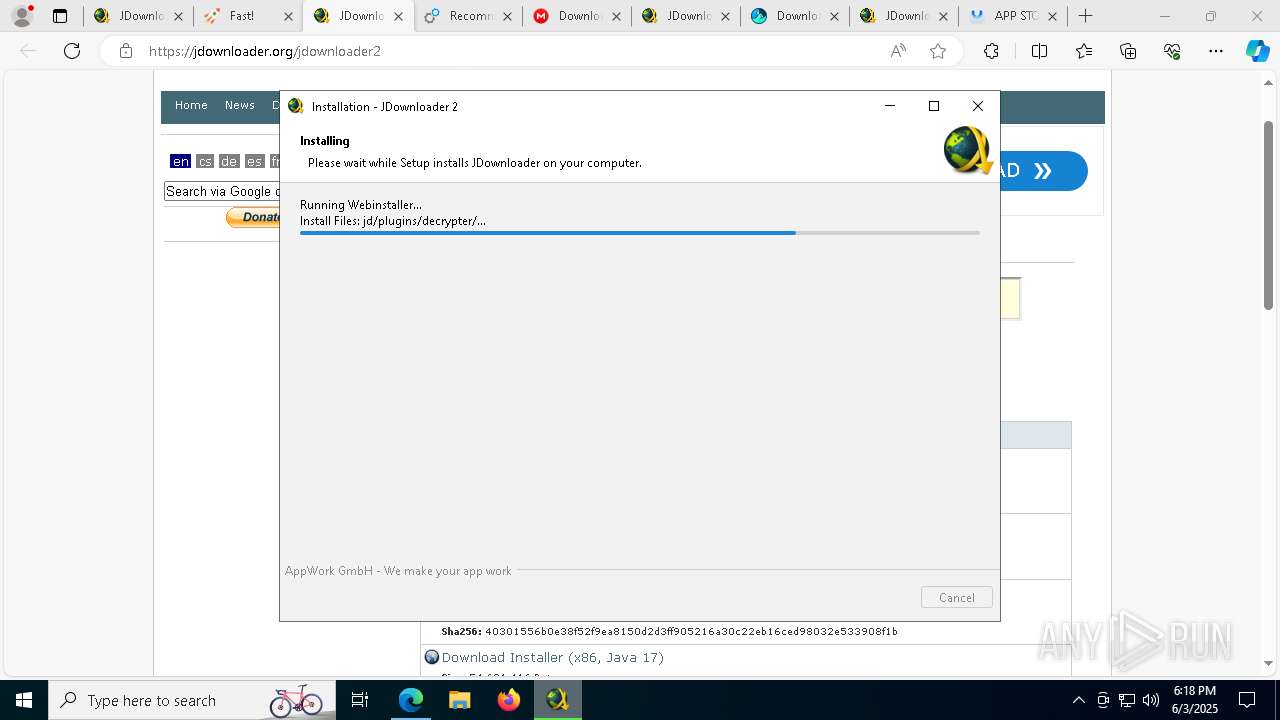1280x720 pixels.
Task: Open Firefox from the taskbar
Action: (508, 700)
